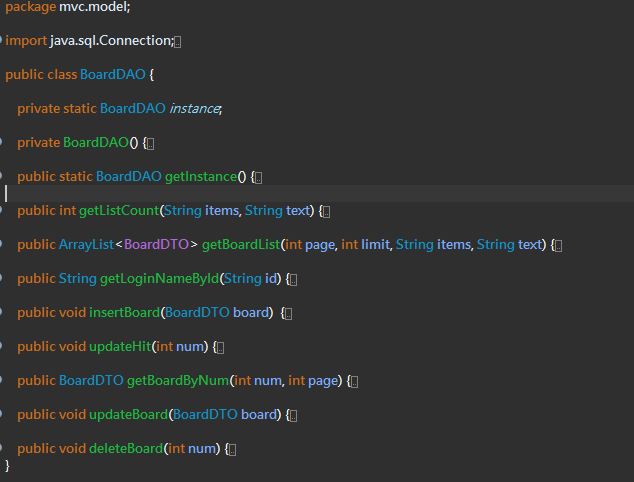The height and width of the screenshot is (482, 634).
Task: Click the package name mvc.model
Action: click(x=93, y=6)
